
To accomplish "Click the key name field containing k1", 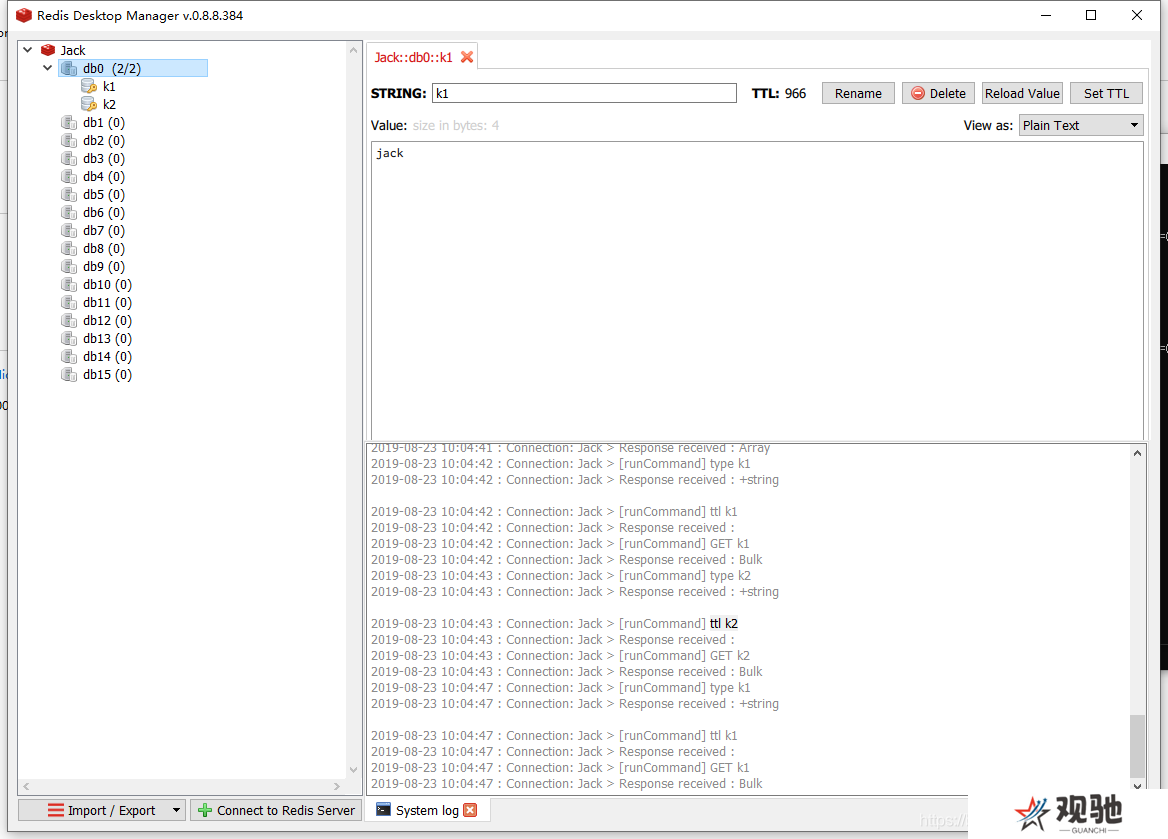I will coord(584,93).
